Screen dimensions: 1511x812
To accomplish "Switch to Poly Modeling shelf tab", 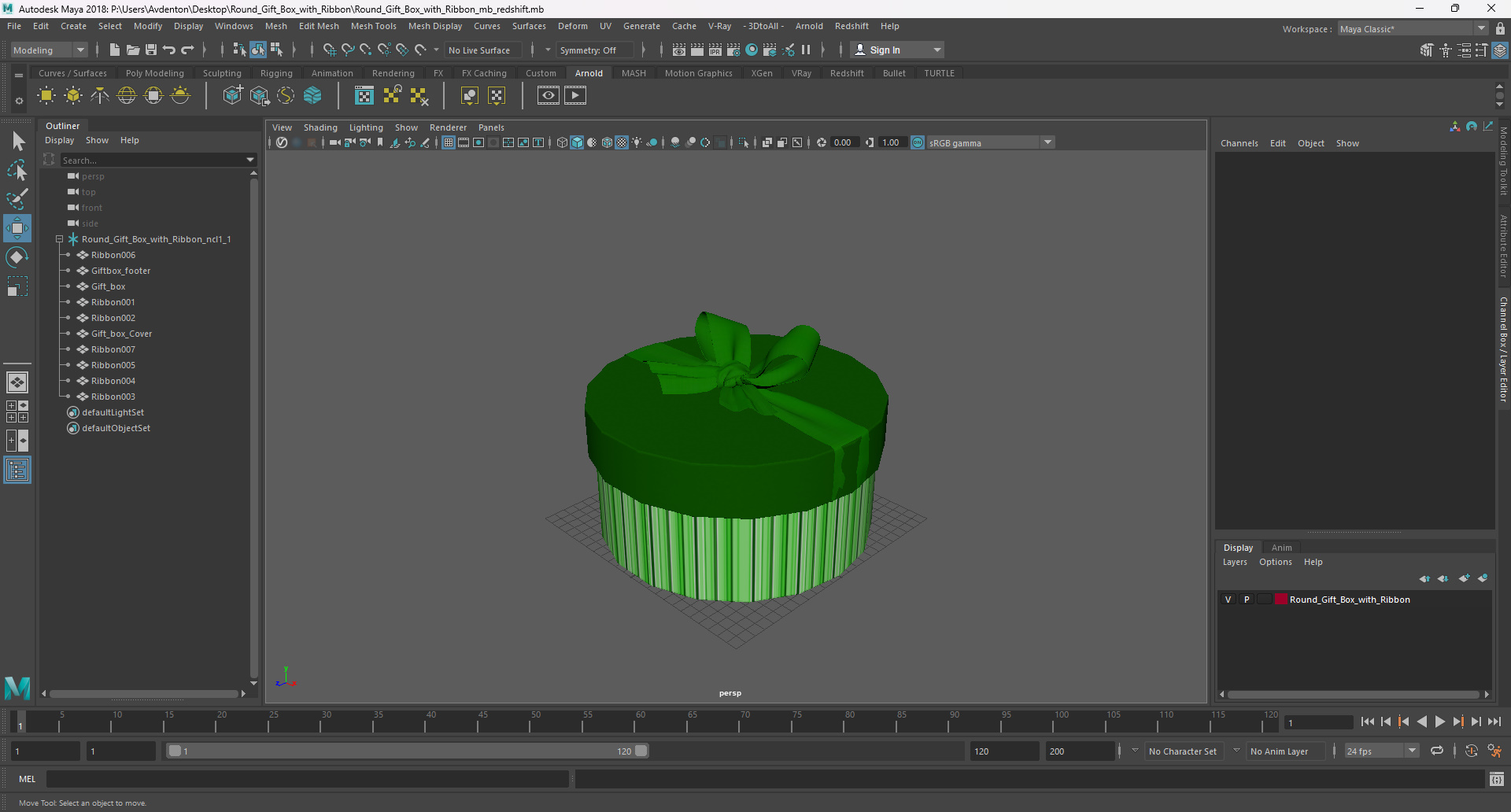I will tap(155, 73).
